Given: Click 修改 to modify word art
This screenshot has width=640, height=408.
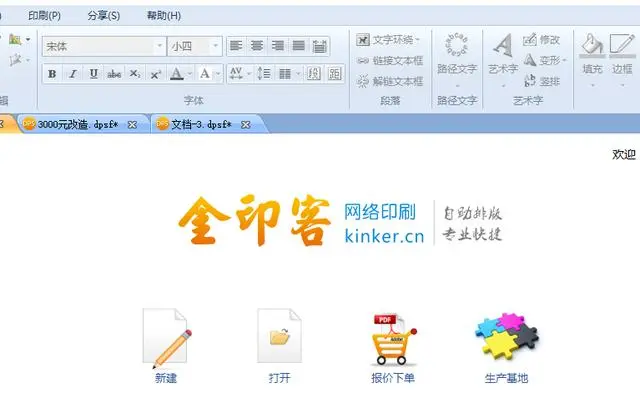Looking at the screenshot, I should [x=541, y=40].
